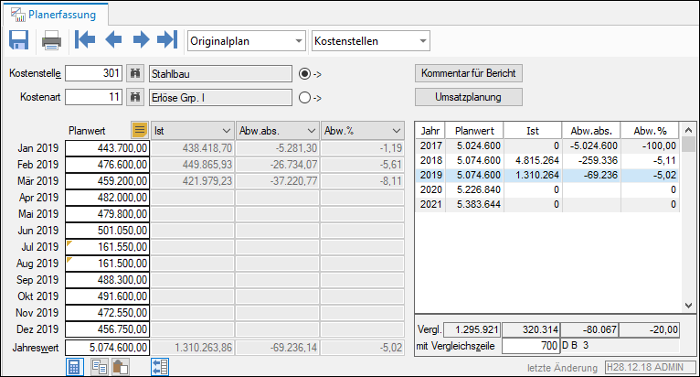Image resolution: width=700 pixels, height=377 pixels.
Task: Click the Feb 2019 Planwert field
Action: [108, 165]
